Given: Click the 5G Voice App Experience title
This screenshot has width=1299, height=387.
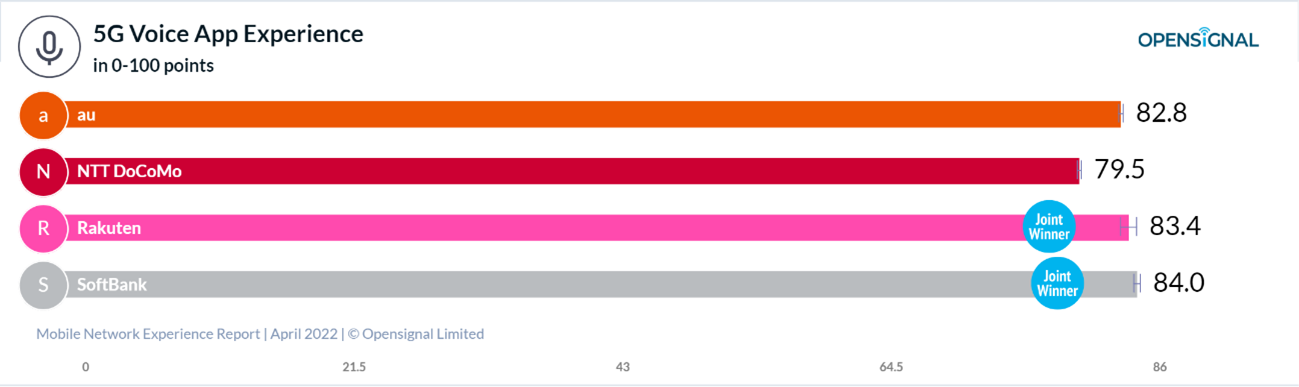Looking at the screenshot, I should tap(228, 34).
